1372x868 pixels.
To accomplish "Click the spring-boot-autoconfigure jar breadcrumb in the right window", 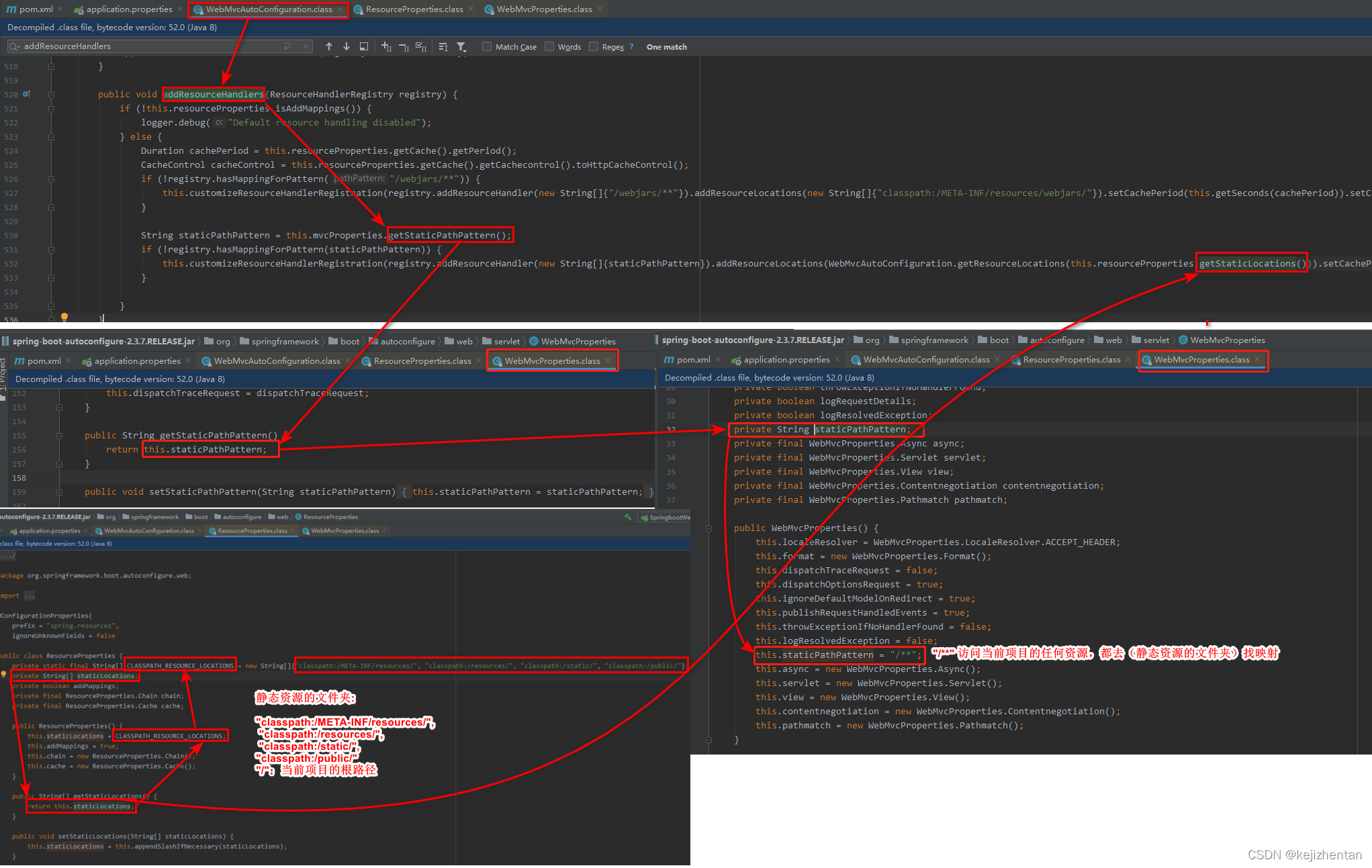I will coord(752,340).
